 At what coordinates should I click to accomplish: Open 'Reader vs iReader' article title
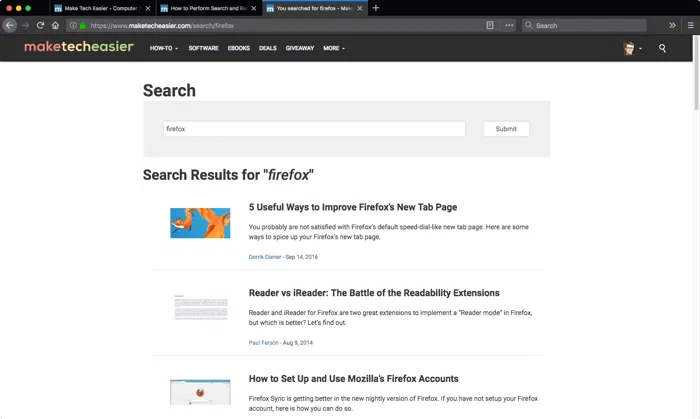pos(374,293)
